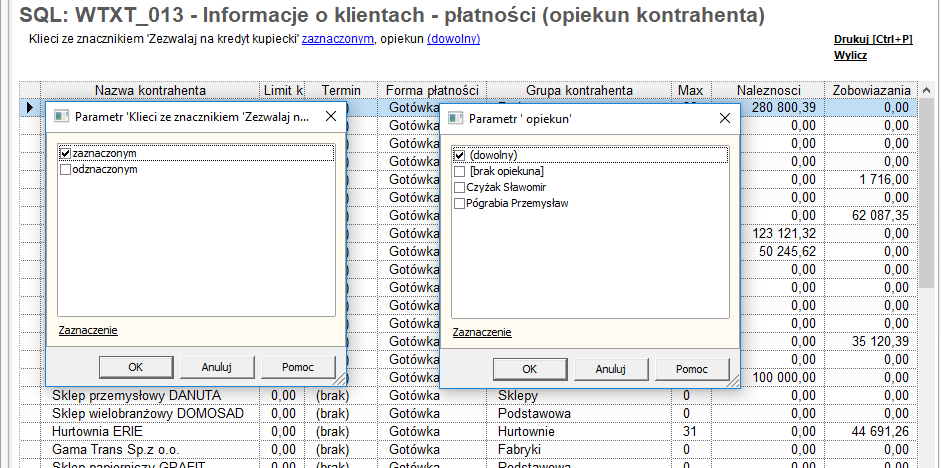Cancel the 'opiekun' dialog with Anuluj

click(x=611, y=369)
